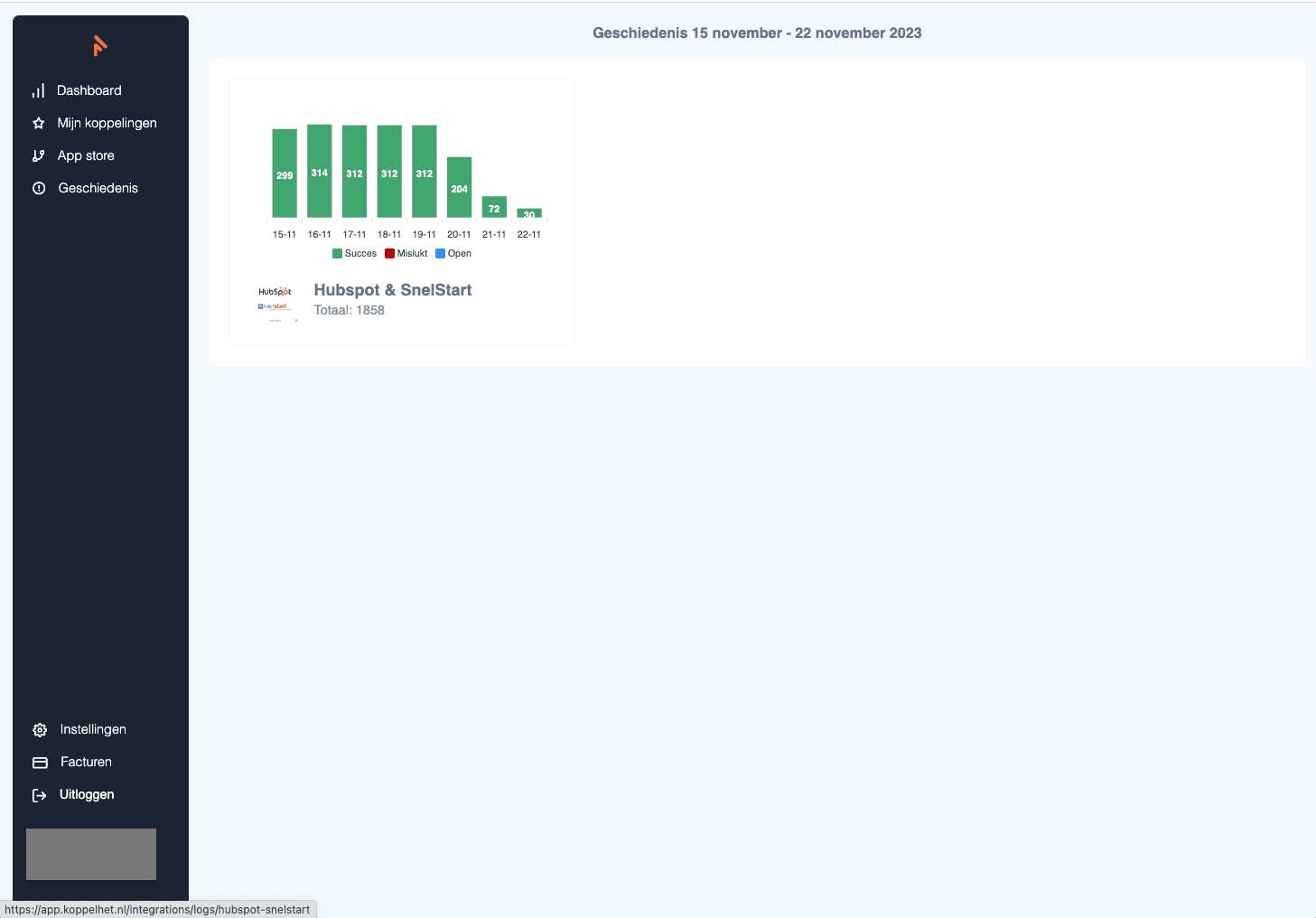Click the Hubspot SnelStart logo thumbnail
1316x918 pixels.
275,303
